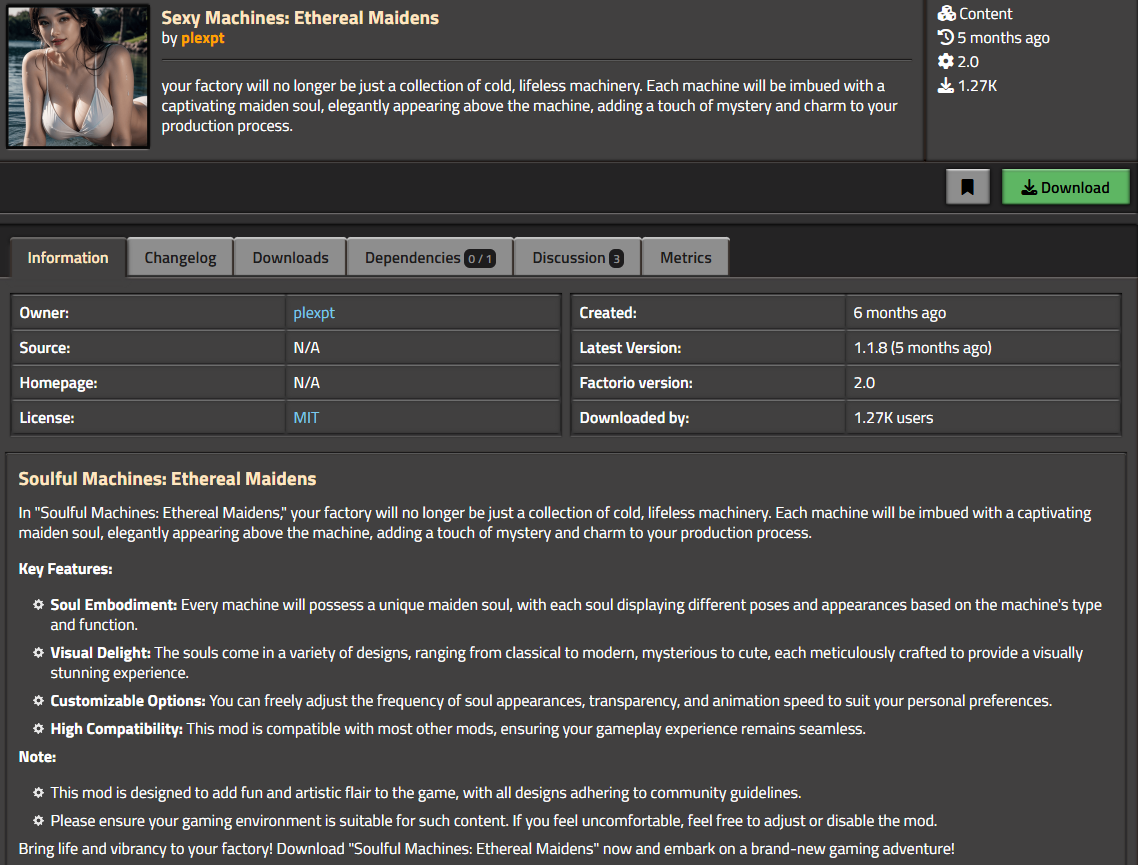The image size is (1138, 865).
Task: Switch to the Metrics tab
Action: pos(685,258)
